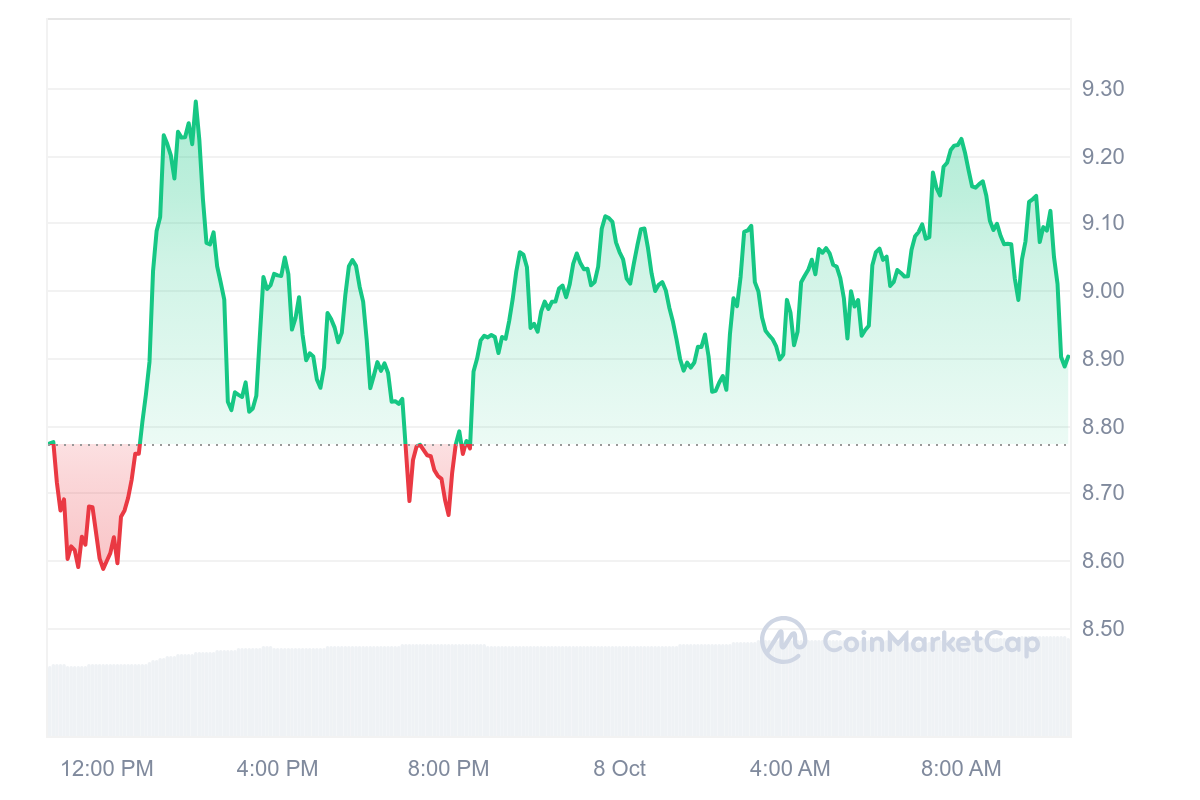
Task: Click the red dip after 8:00 PM
Action: tap(448, 514)
